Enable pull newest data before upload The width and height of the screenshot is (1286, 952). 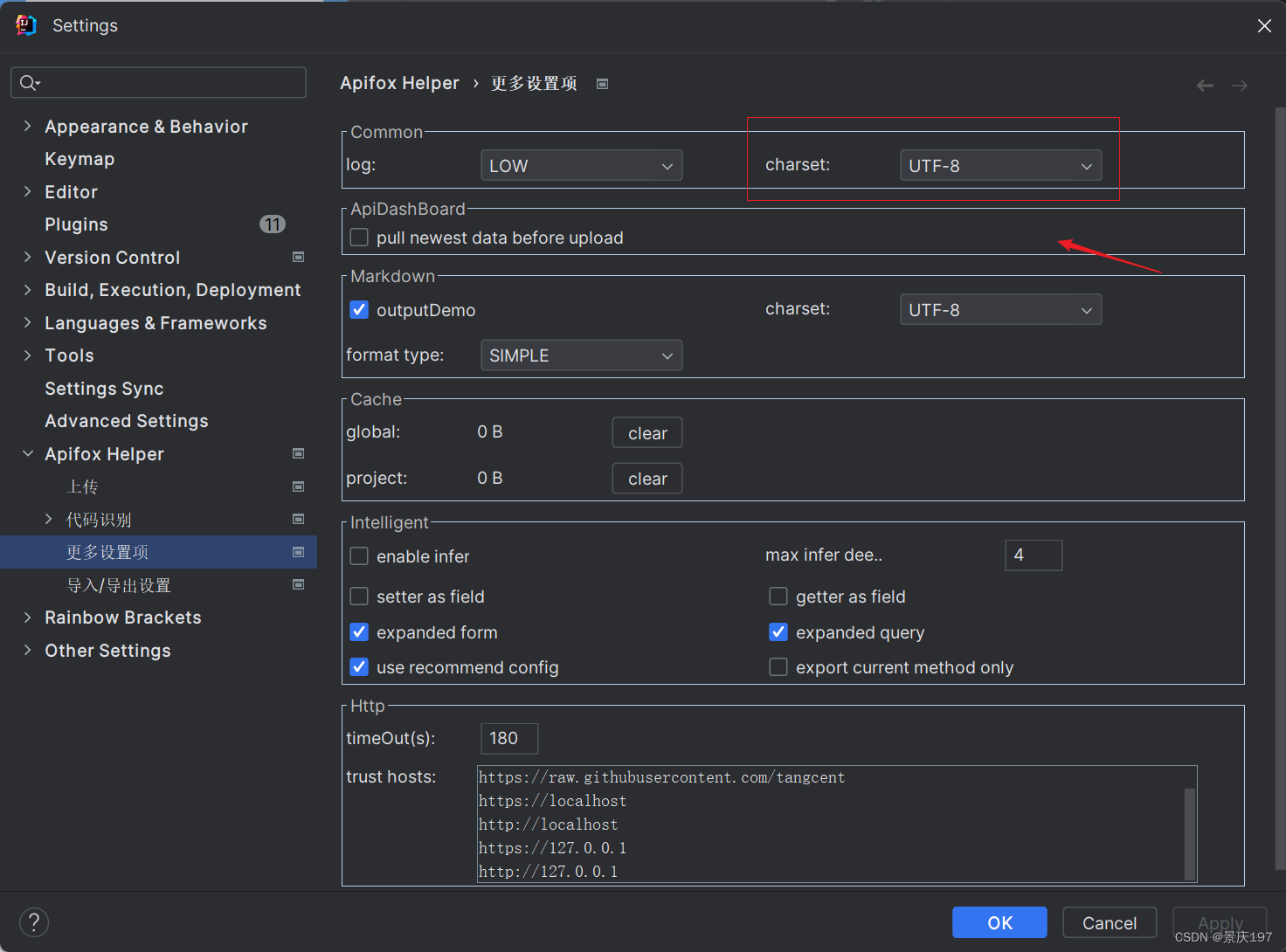tap(359, 238)
